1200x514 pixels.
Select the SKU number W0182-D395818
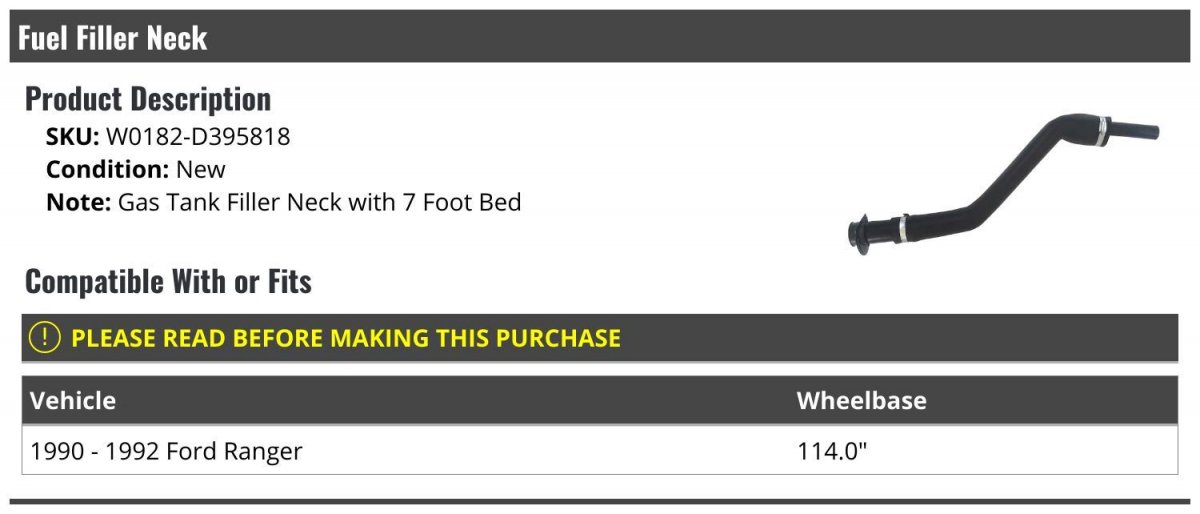click(198, 136)
